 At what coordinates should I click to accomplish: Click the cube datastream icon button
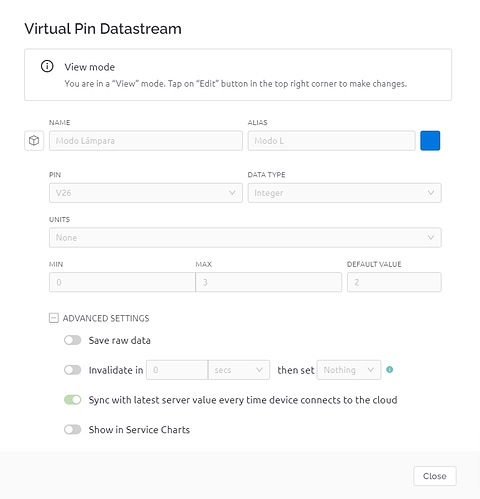click(34, 141)
